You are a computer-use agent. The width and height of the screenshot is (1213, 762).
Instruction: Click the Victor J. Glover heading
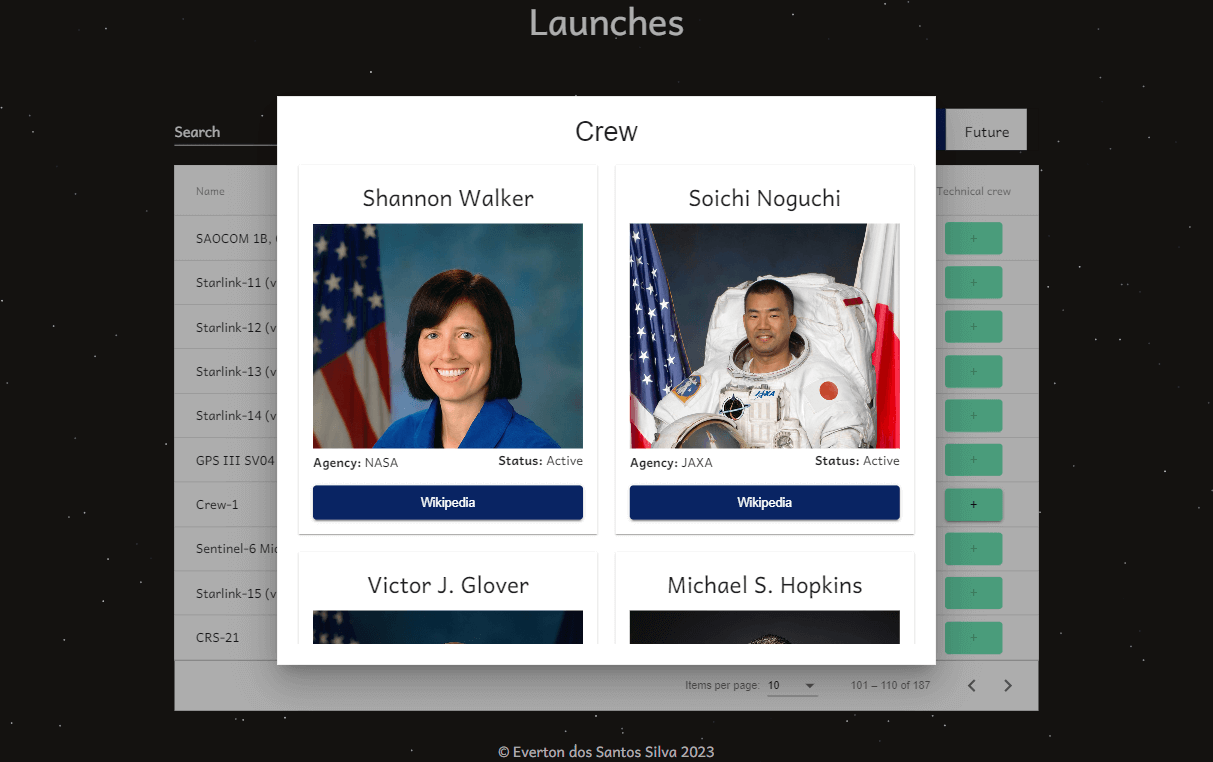pos(448,585)
